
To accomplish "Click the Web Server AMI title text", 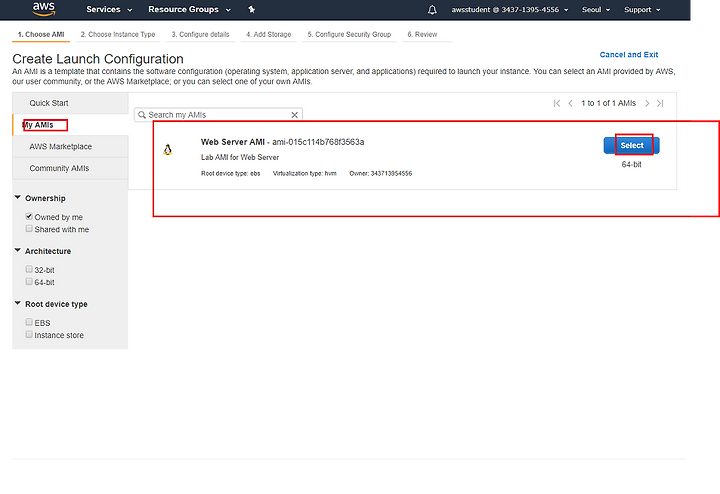I will click(233, 142).
